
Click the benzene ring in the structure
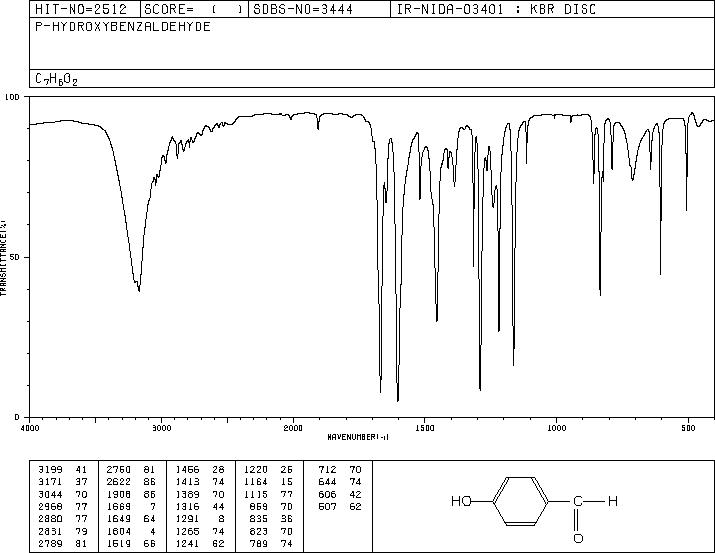(520, 501)
